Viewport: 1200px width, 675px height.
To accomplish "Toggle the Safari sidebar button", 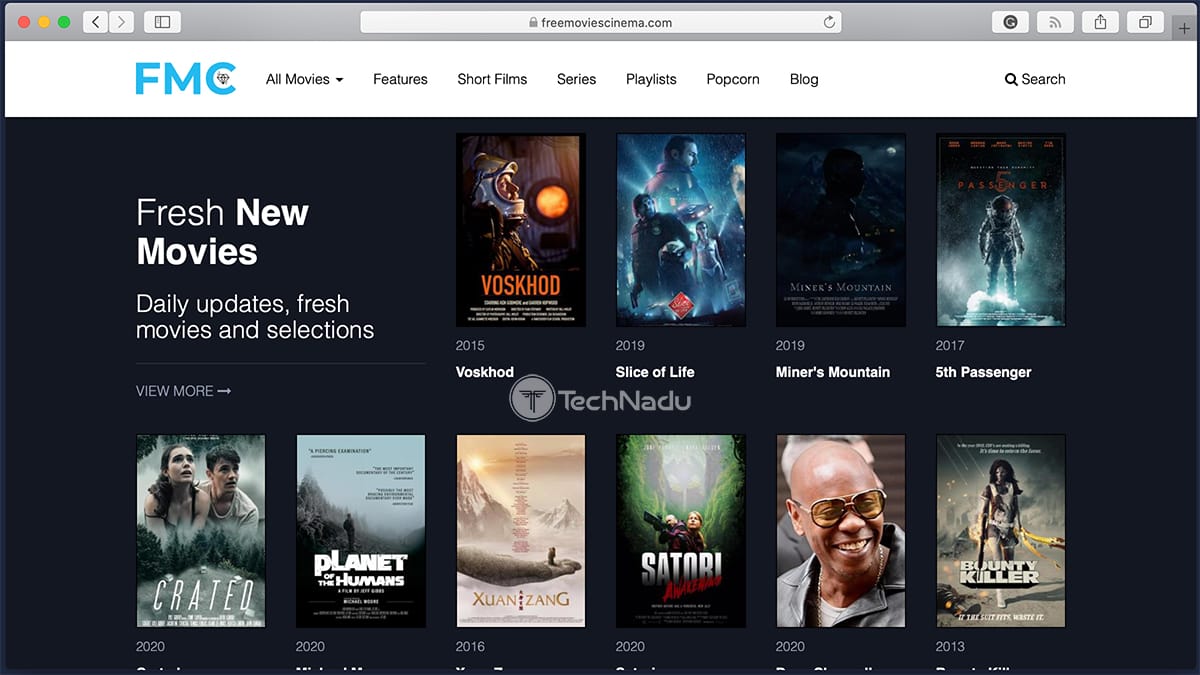I will click(162, 22).
